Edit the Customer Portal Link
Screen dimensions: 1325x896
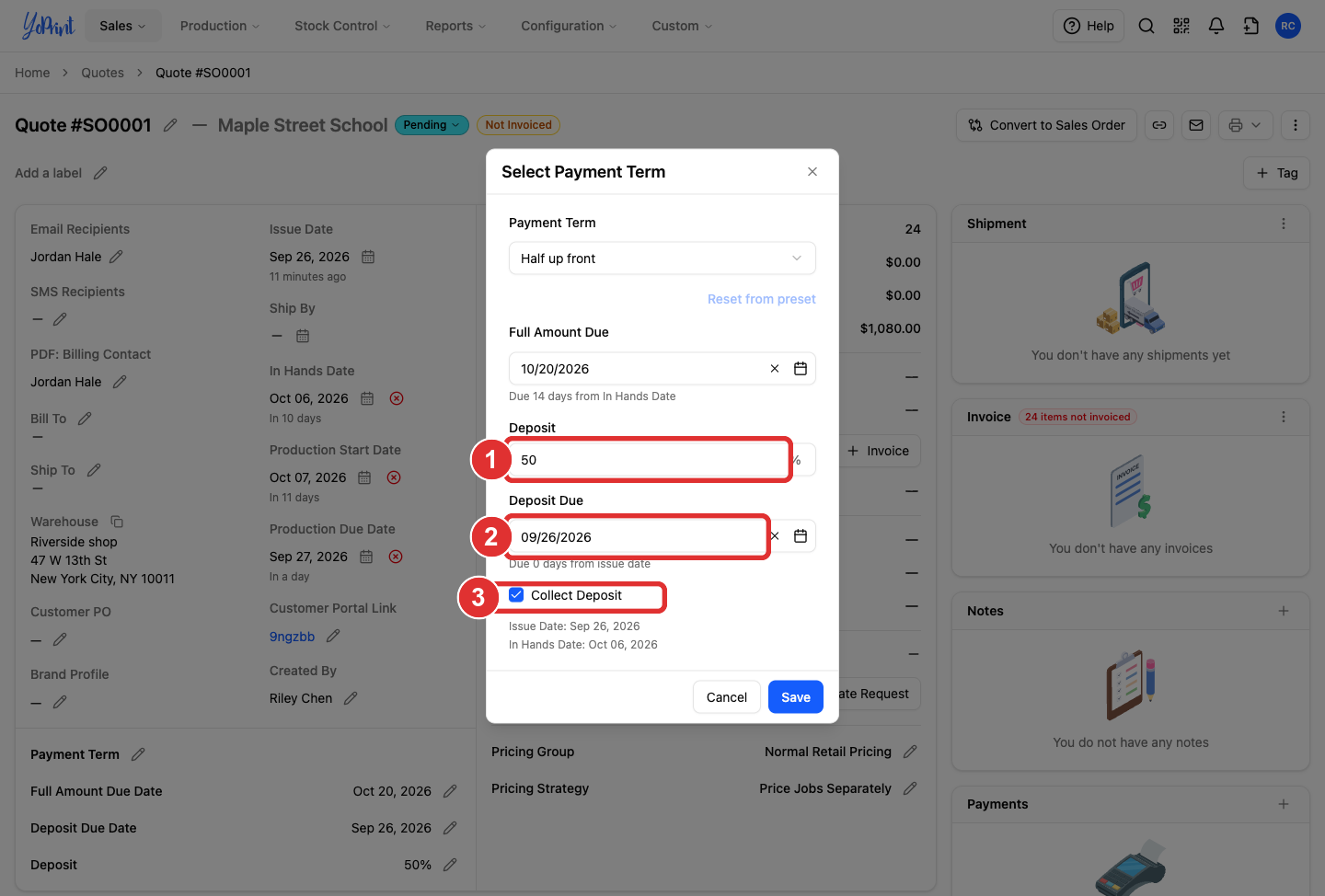point(333,636)
